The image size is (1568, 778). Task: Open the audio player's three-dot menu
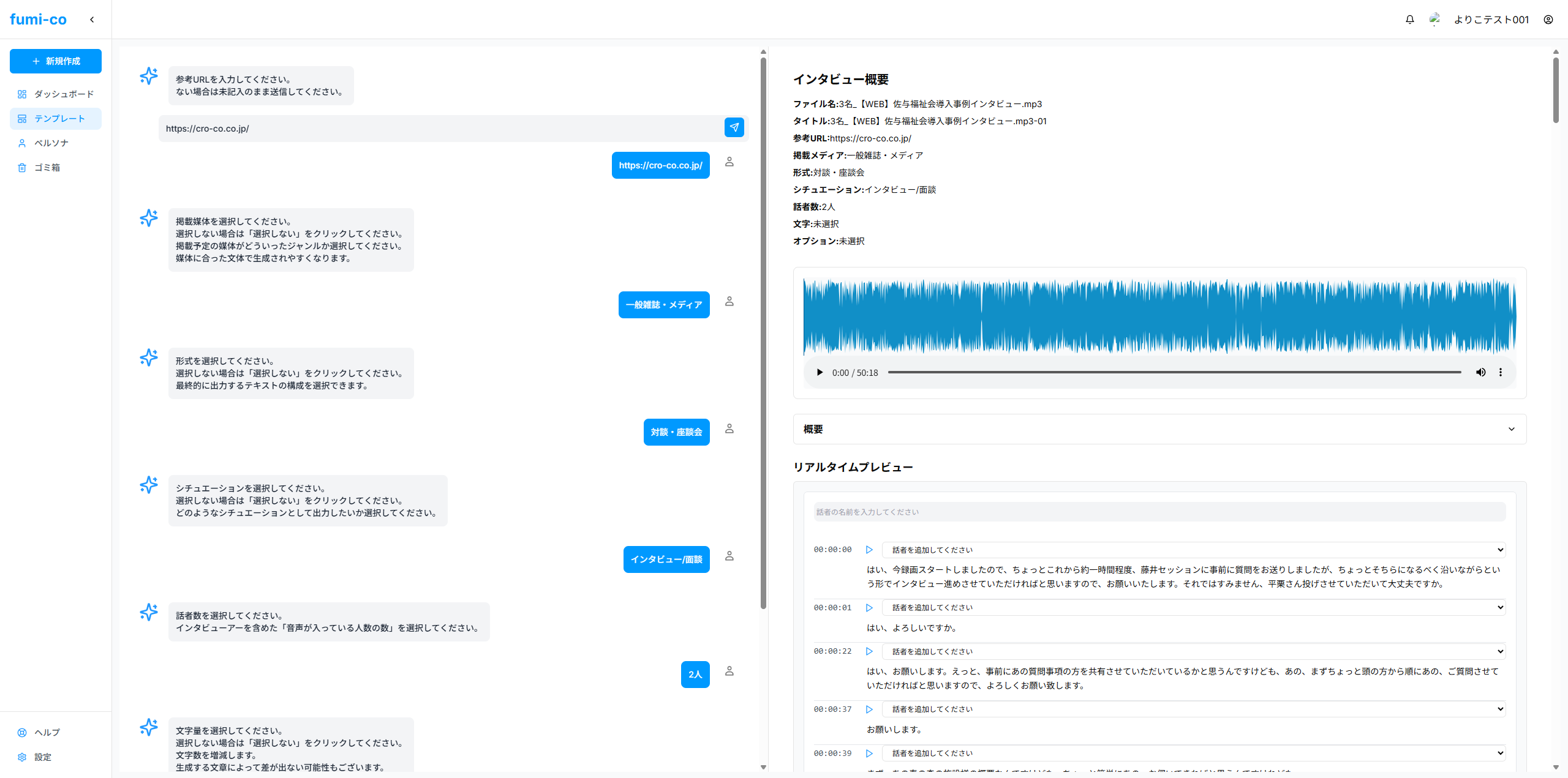pos(1501,372)
